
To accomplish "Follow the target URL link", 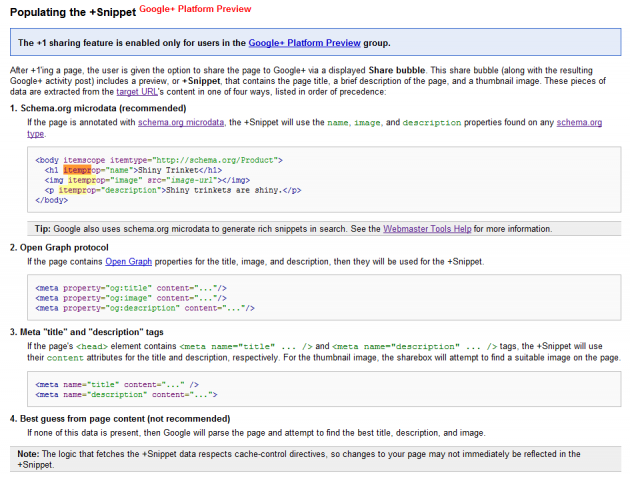I will click(137, 92).
